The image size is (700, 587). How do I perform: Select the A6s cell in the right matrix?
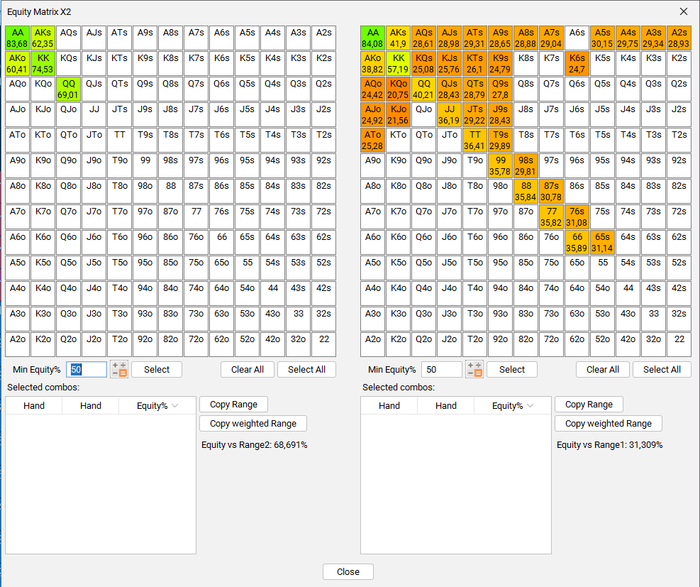[577, 38]
